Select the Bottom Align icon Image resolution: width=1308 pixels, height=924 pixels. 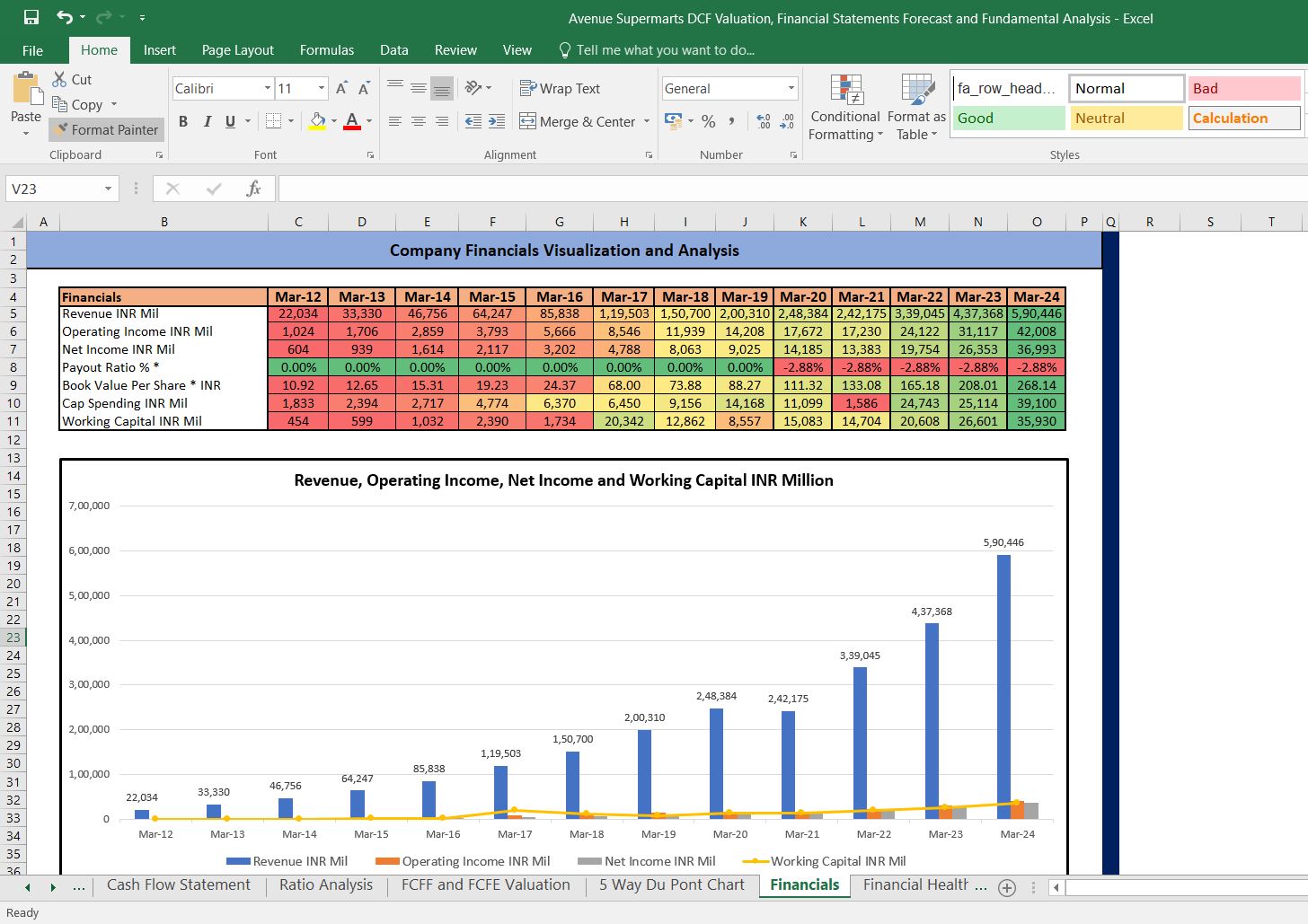tap(442, 87)
